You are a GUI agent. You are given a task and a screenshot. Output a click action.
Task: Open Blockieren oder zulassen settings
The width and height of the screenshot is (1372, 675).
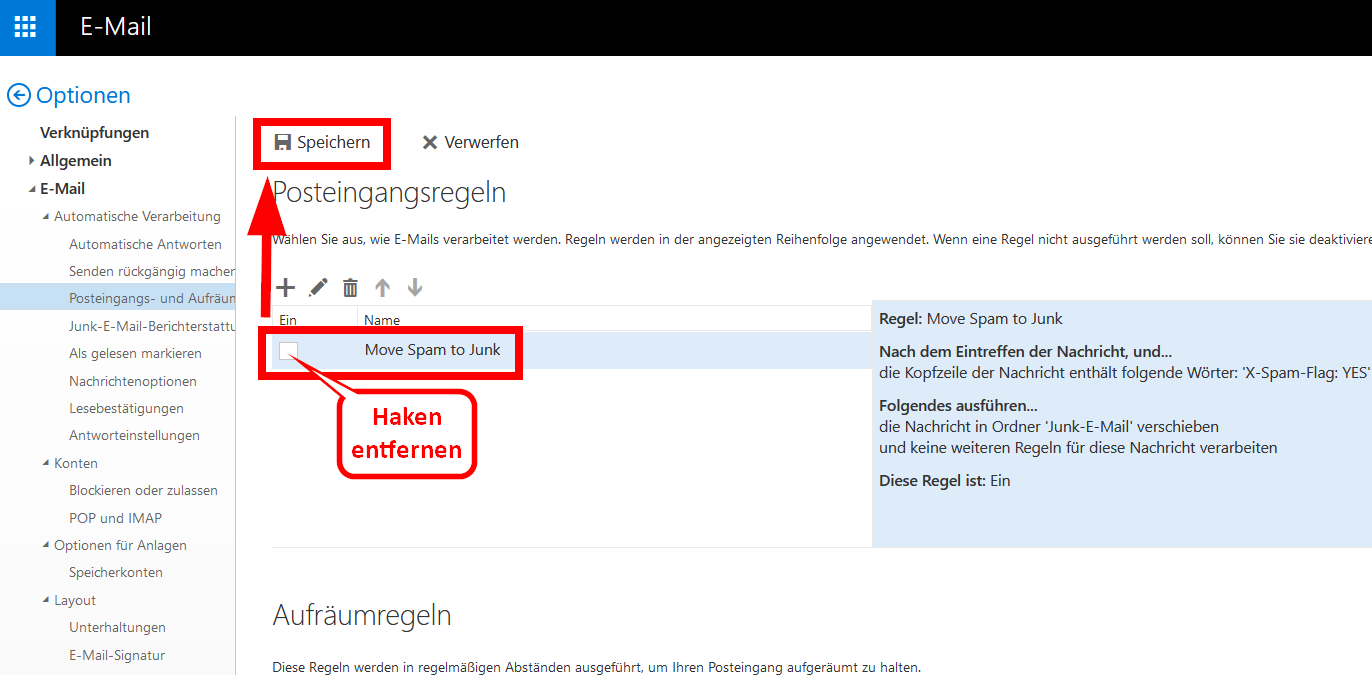tap(143, 490)
